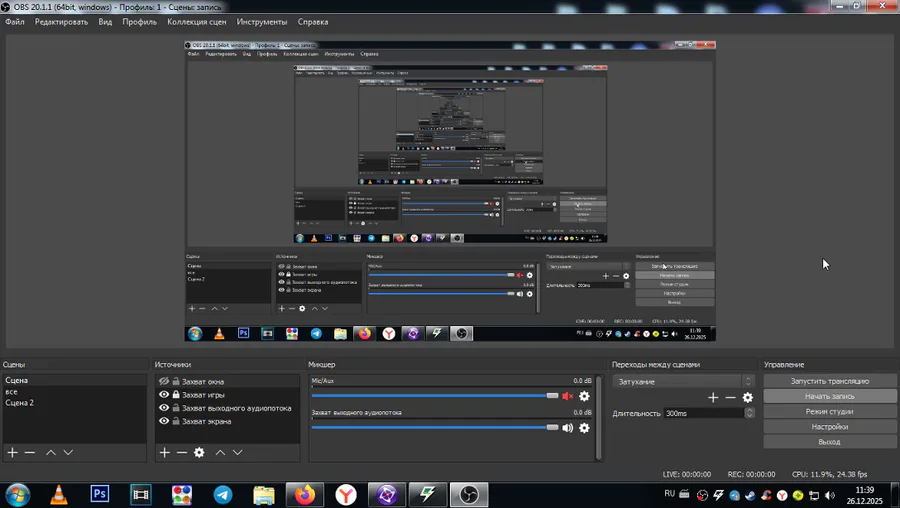
Task: Open Mic/Aux mixer settings gear
Action: 584,396
